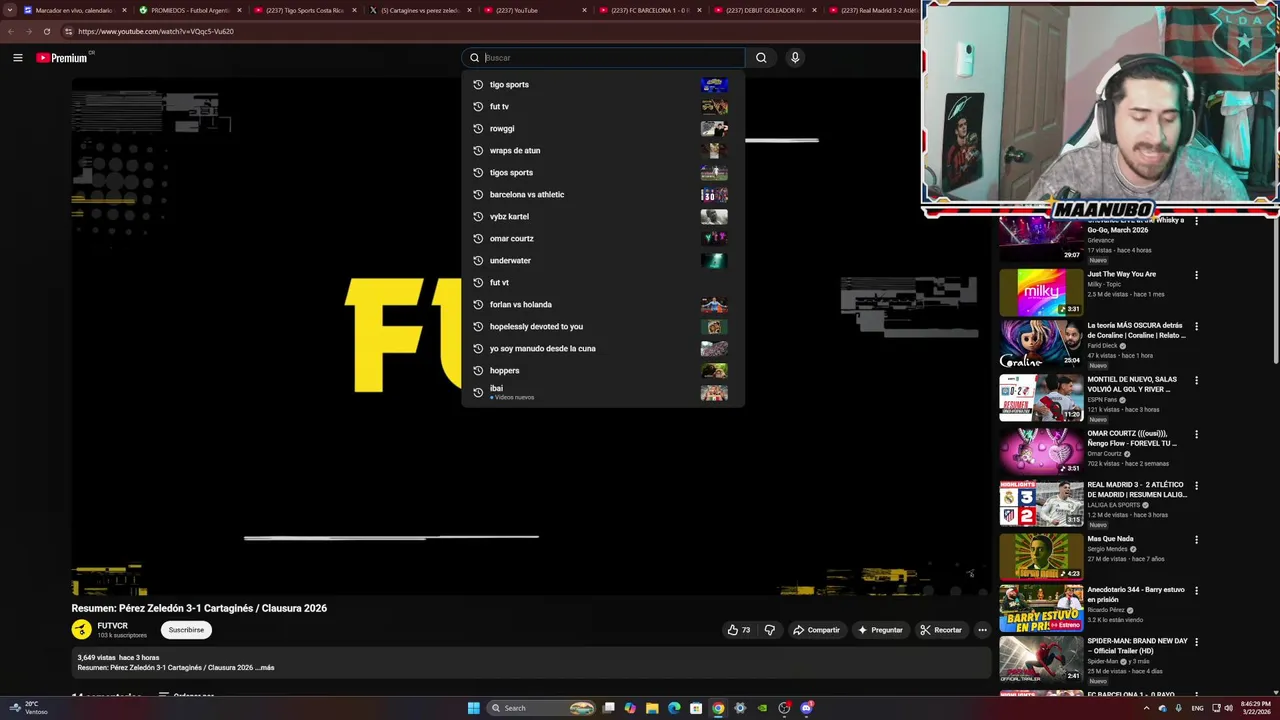Viewport: 1280px width, 720px height.
Task: Switch to FC BARCELONA 1 - 0 tab
Action: coord(650,10)
